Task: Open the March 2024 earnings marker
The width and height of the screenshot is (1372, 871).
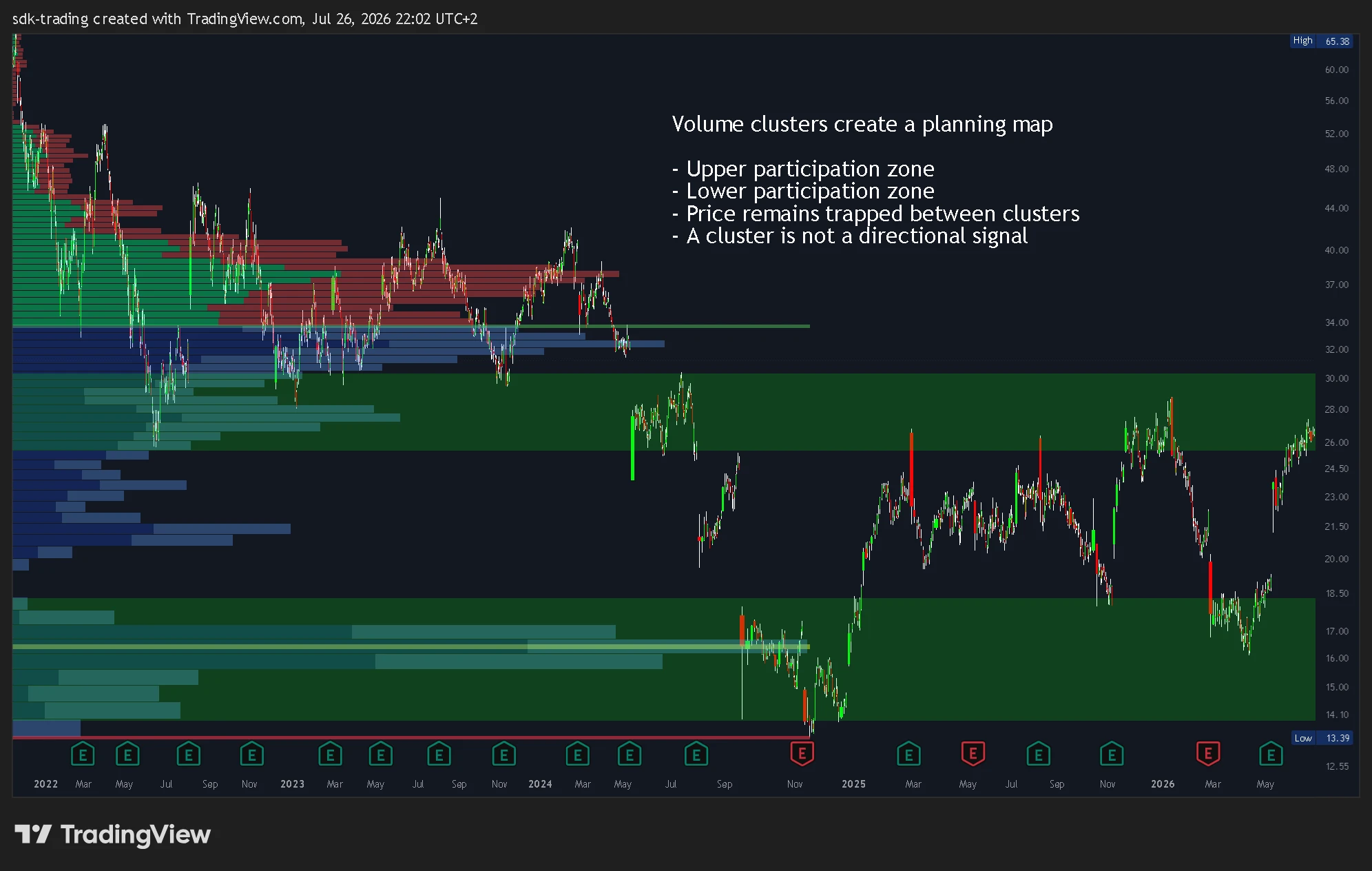Action: pyautogui.click(x=577, y=755)
